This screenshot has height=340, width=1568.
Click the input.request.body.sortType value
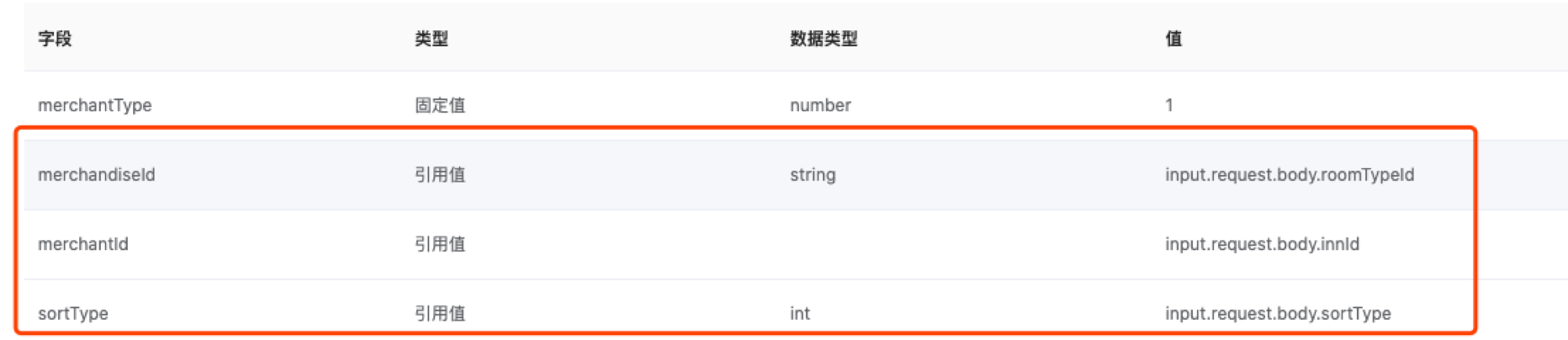pyautogui.click(x=1278, y=314)
